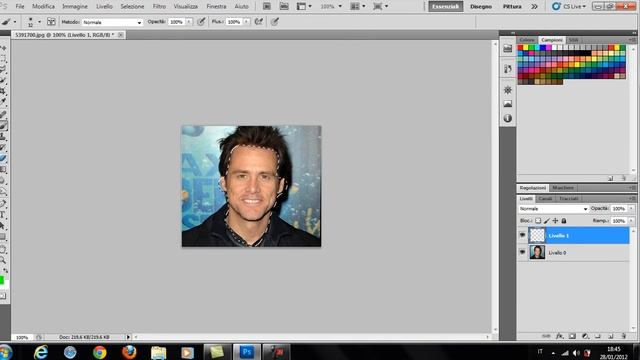Switch to the Essenziali workspace

(x=445, y=6)
